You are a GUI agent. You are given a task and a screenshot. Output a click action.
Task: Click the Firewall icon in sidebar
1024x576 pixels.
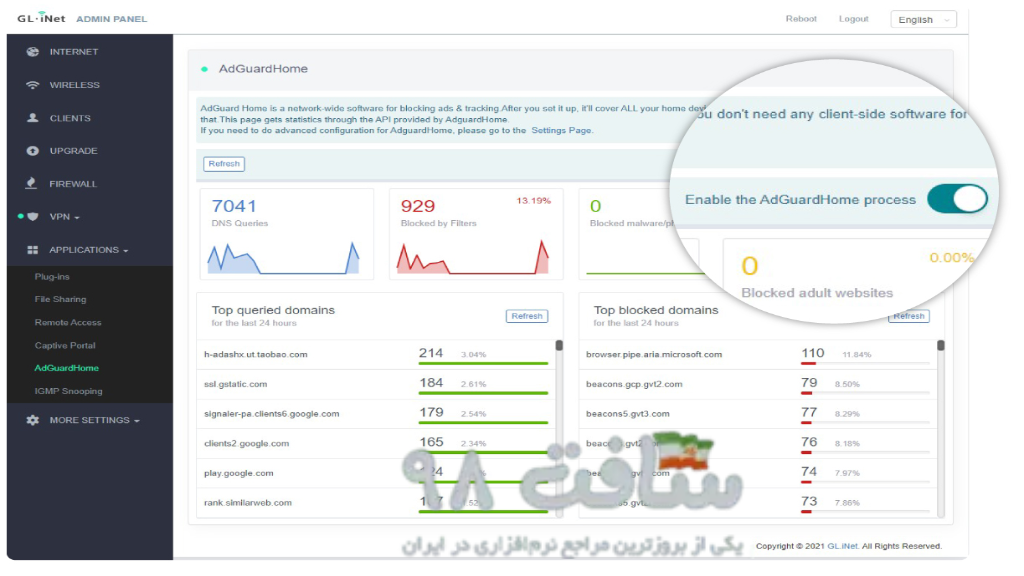pos(31,184)
